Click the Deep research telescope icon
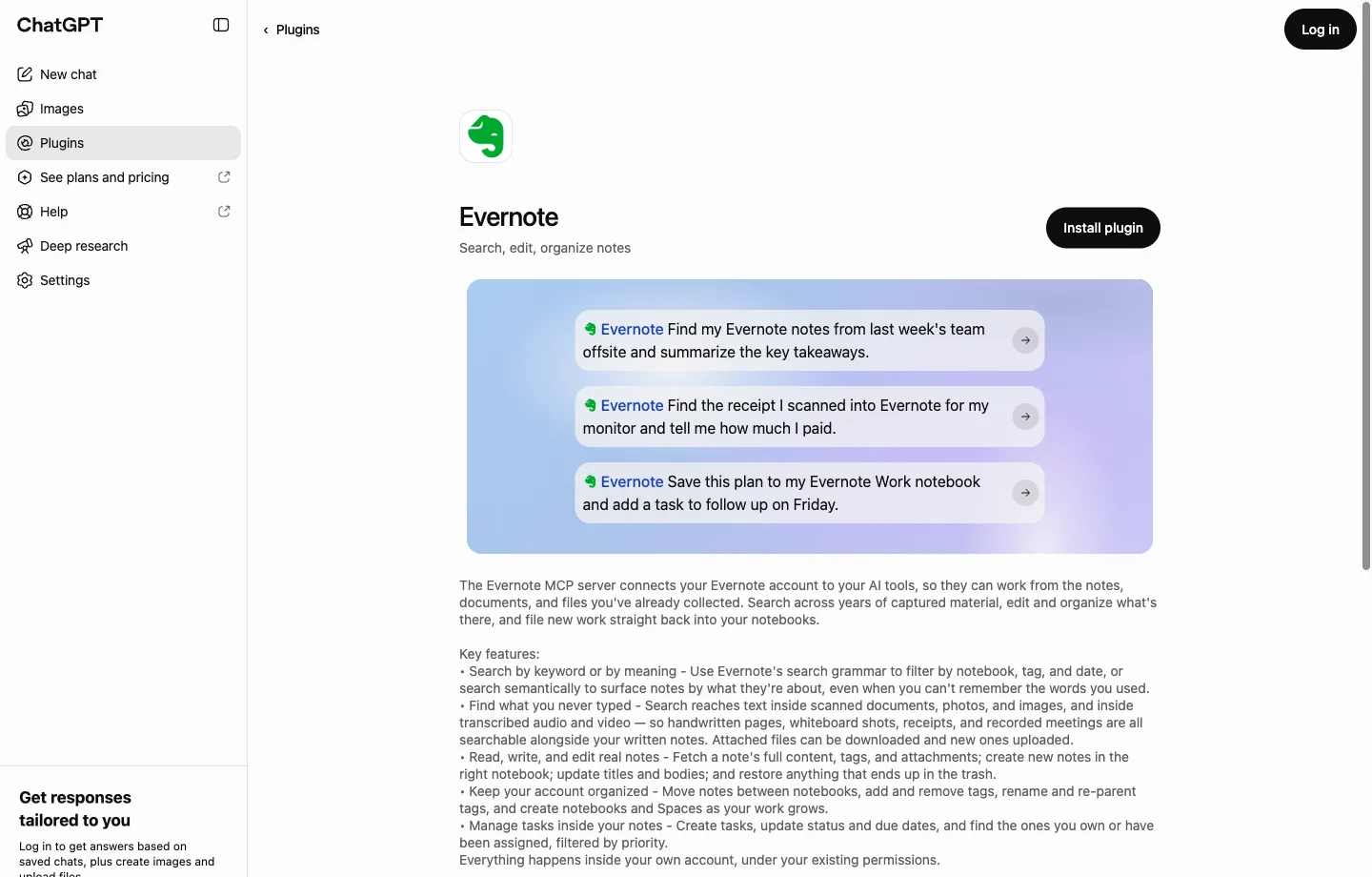1372x877 pixels. pyautogui.click(x=25, y=246)
